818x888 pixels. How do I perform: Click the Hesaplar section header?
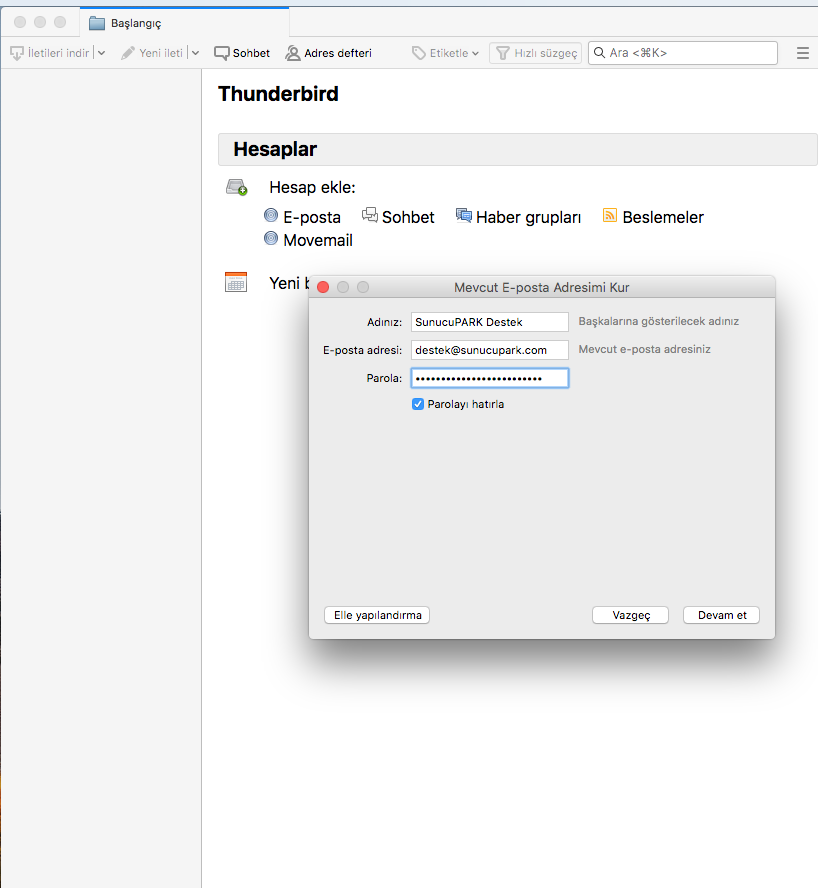pos(518,150)
